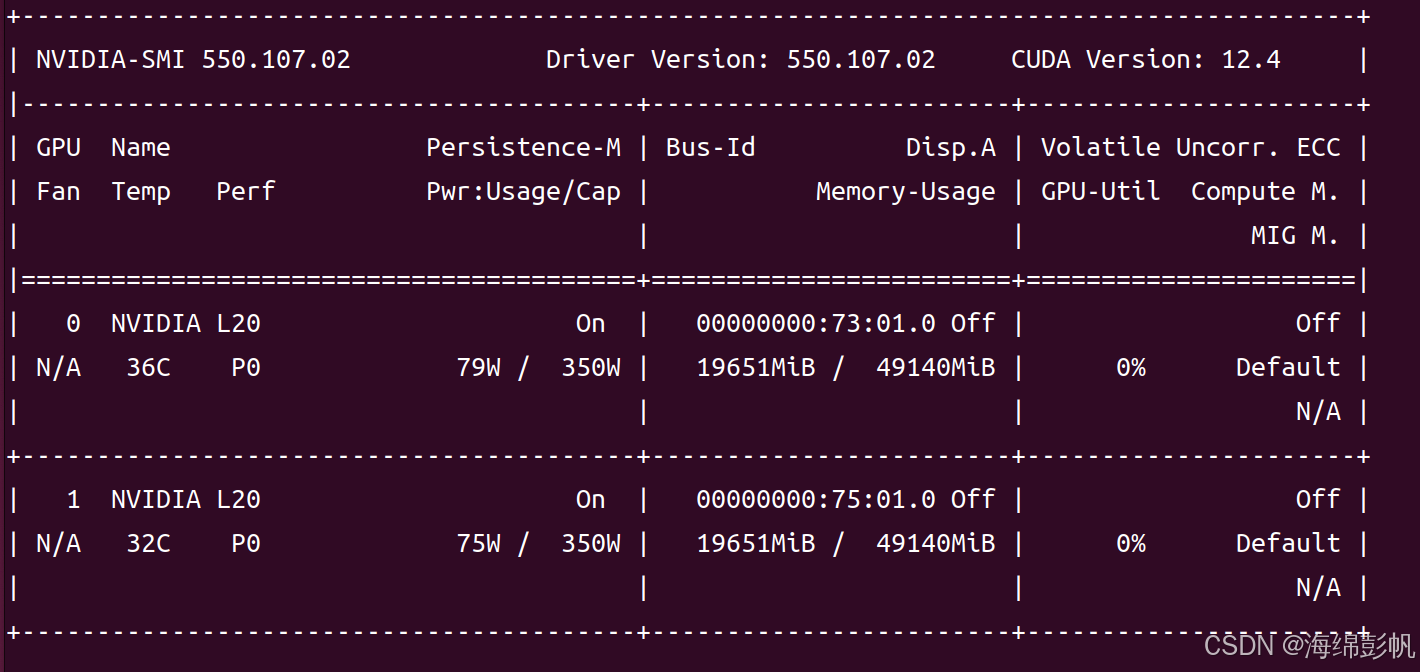This screenshot has width=1420, height=672.
Task: Select bus id '00000000:75:01.0'
Action: coord(816,500)
